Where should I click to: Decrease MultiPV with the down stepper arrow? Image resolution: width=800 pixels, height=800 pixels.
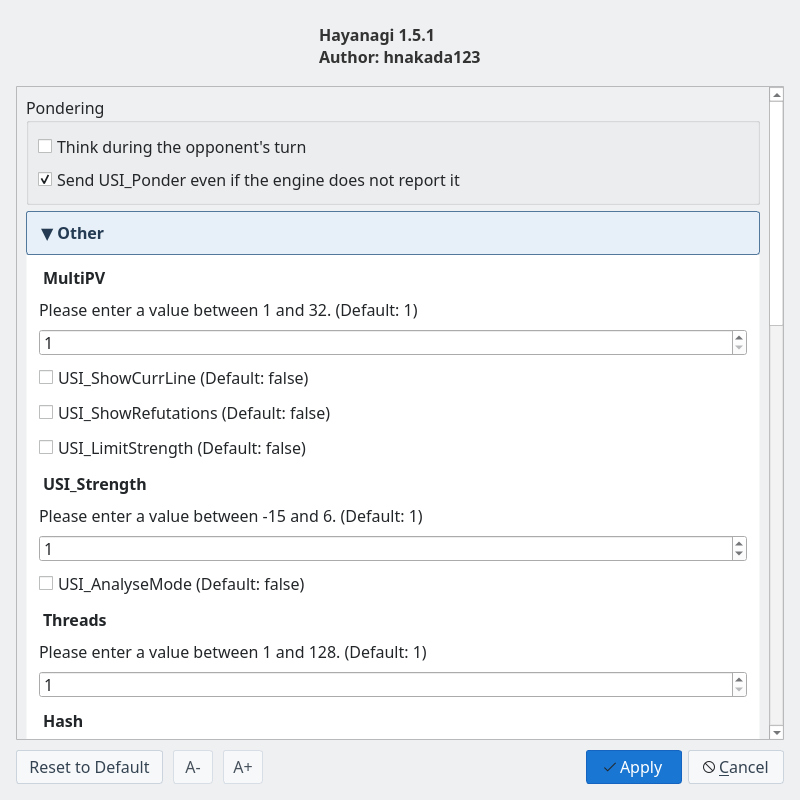[x=739, y=348]
